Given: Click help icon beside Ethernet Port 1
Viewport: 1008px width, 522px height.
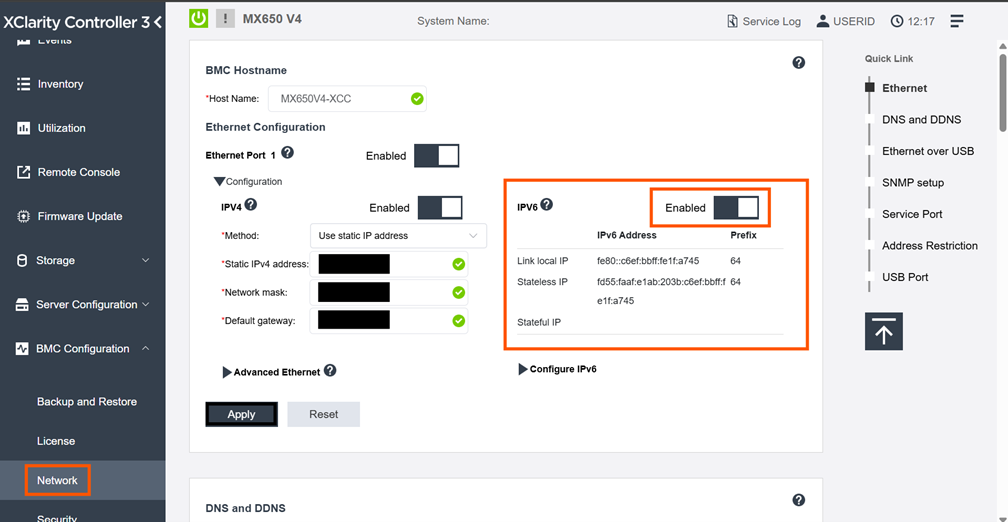Looking at the screenshot, I should [288, 153].
